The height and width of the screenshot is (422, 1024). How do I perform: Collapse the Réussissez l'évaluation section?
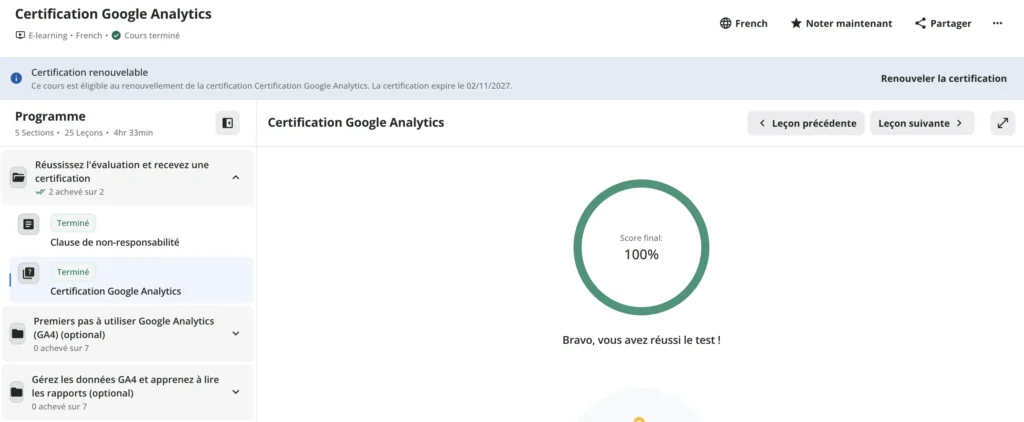(x=236, y=177)
